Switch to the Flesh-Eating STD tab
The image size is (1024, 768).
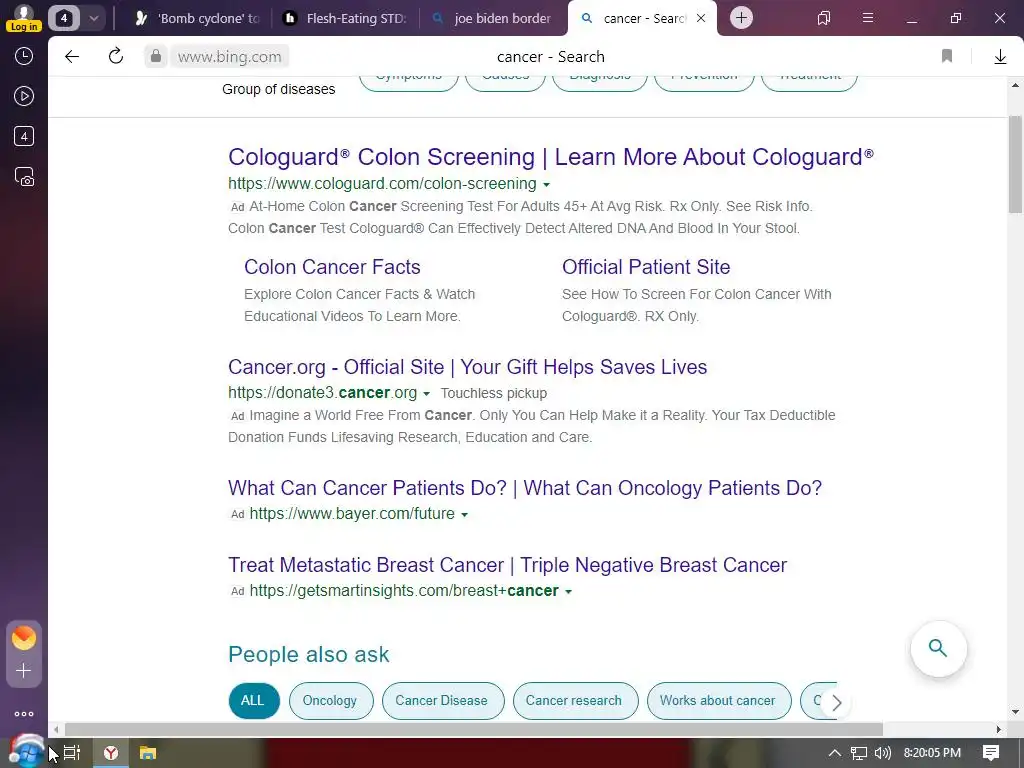pos(346,18)
